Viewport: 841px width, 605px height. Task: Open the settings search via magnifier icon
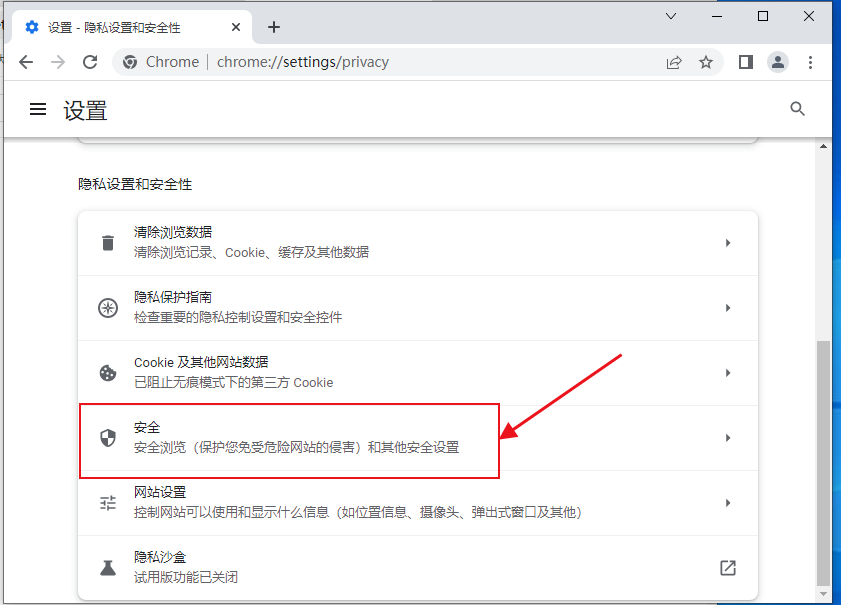(797, 108)
